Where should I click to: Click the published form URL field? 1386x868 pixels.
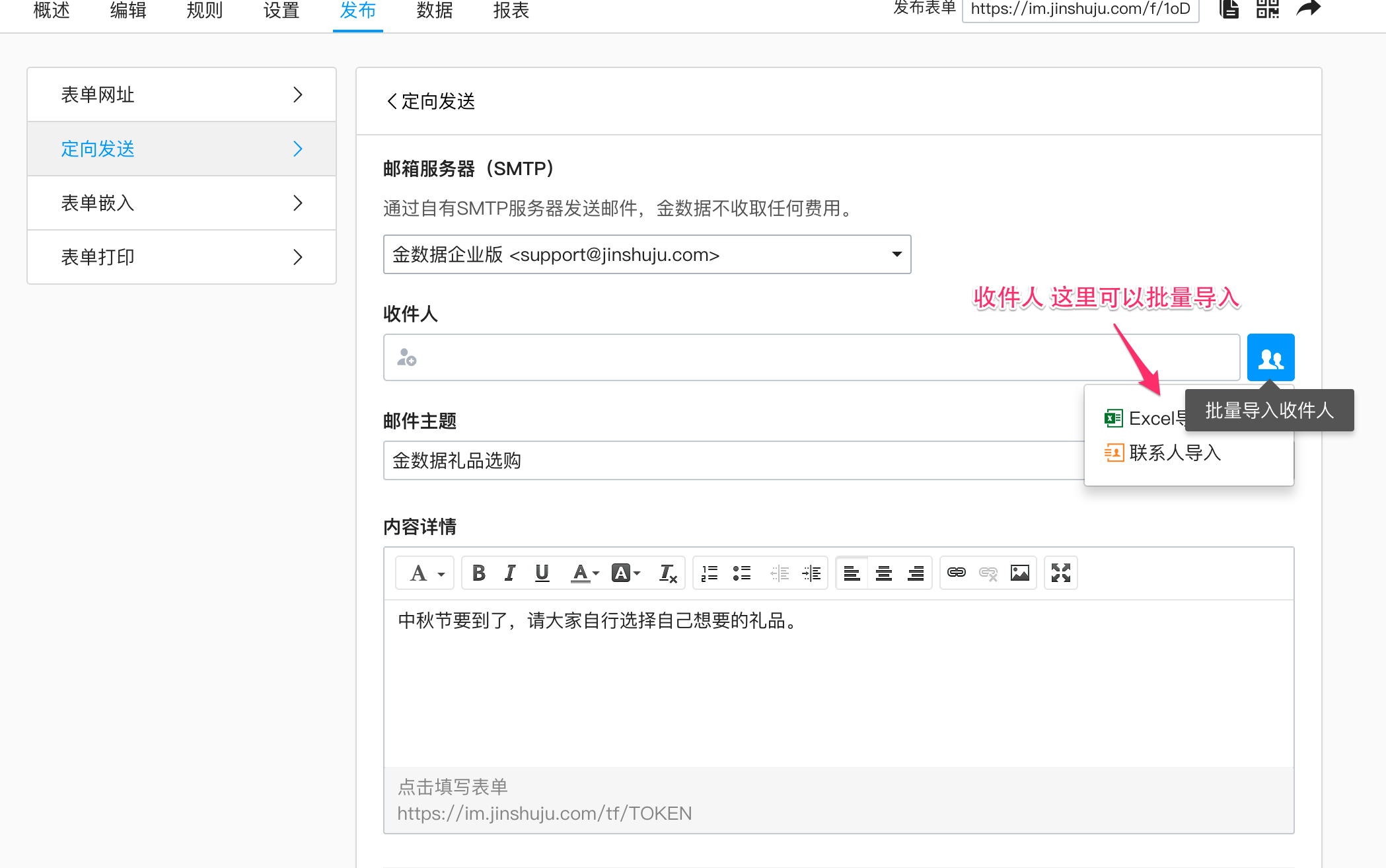[1080, 9]
